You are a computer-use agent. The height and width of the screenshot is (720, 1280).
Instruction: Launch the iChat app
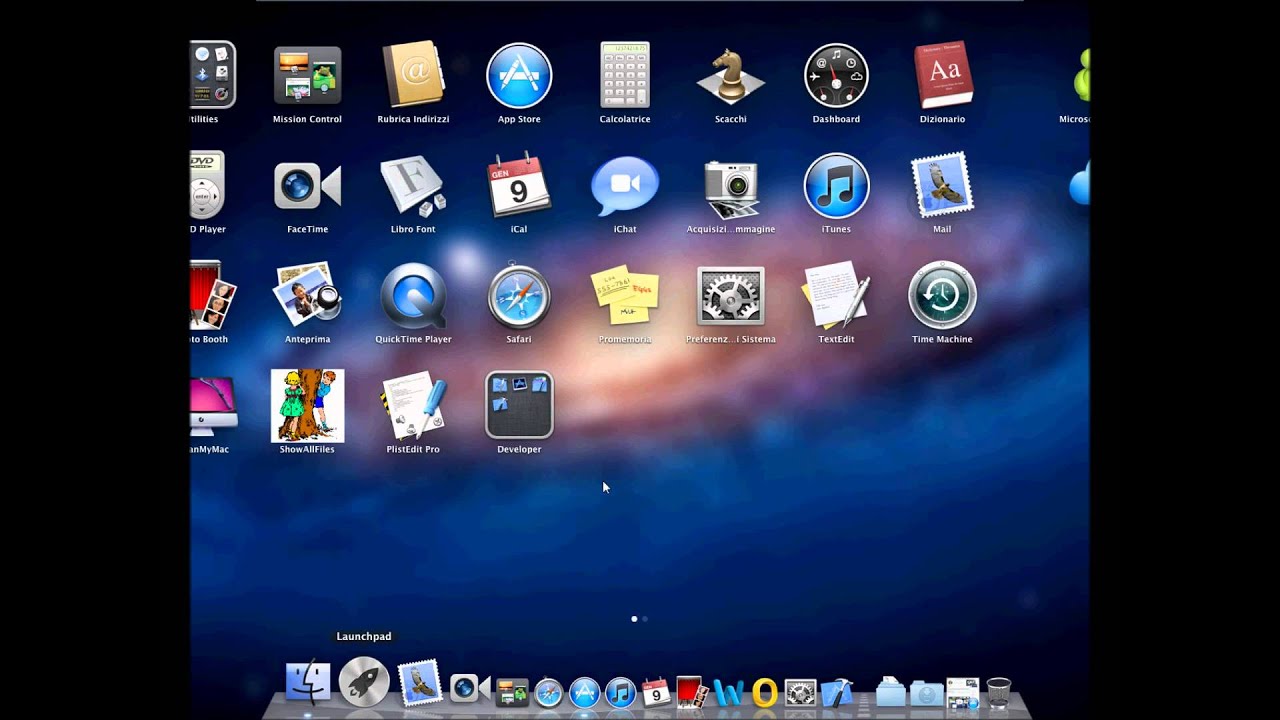pos(625,185)
